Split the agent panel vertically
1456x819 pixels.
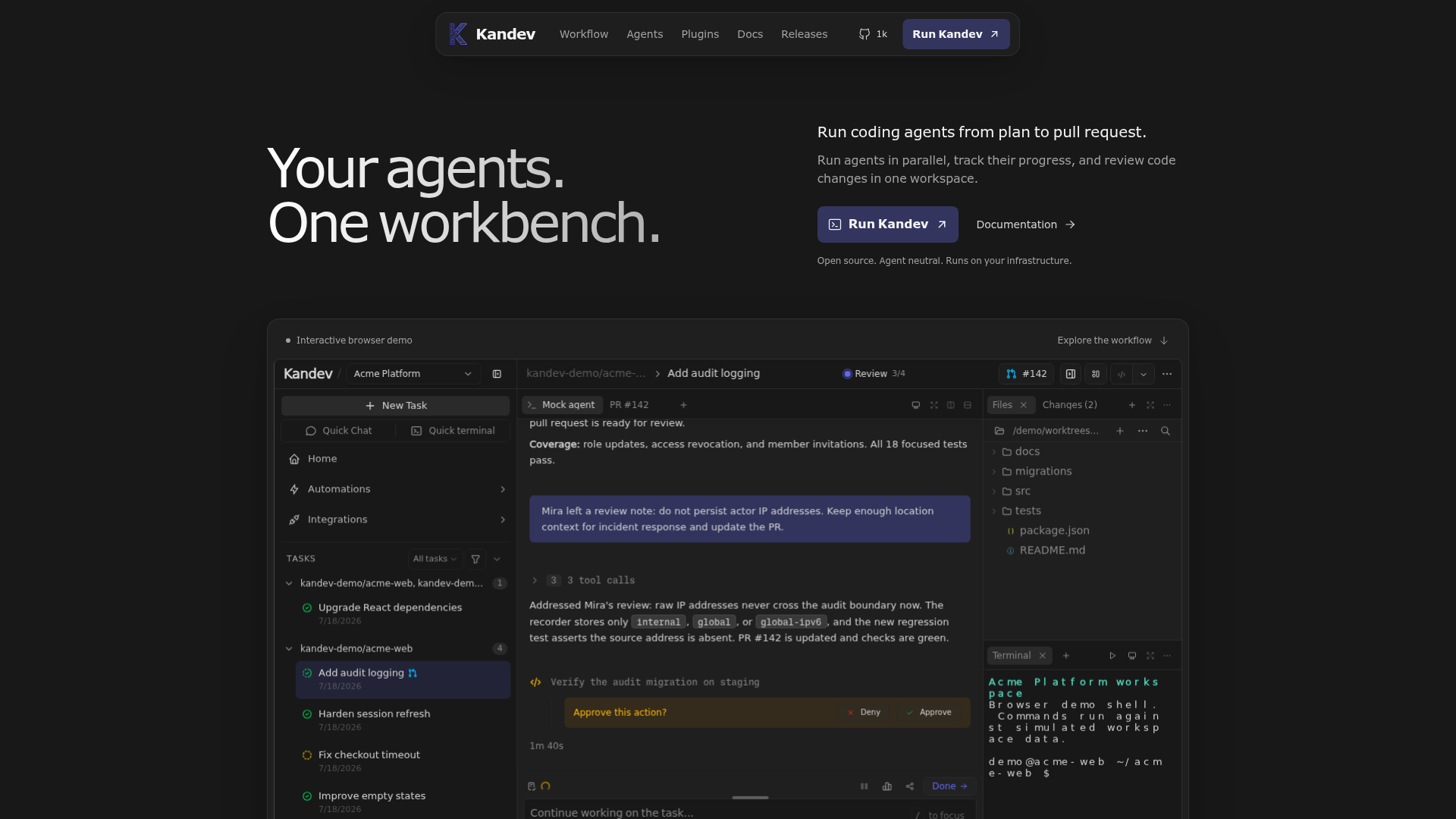pos(951,405)
